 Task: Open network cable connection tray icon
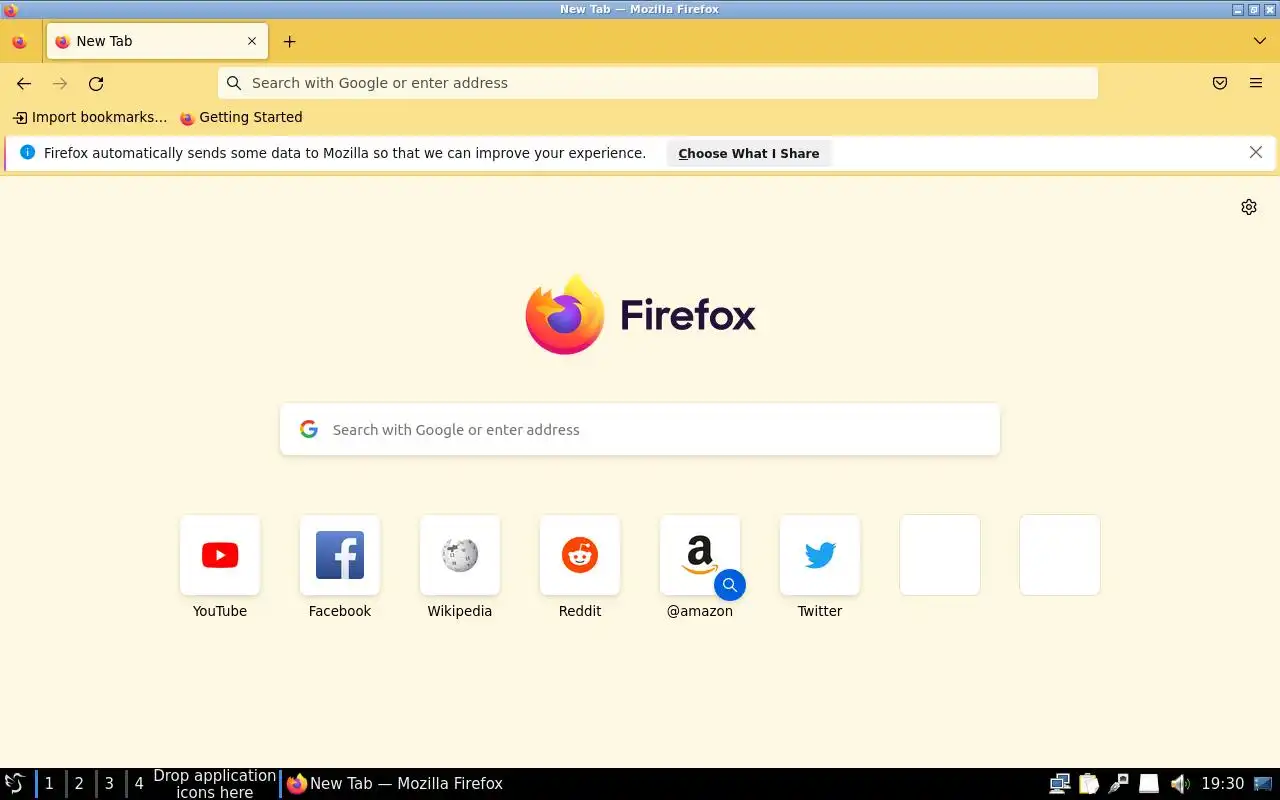tap(1119, 784)
